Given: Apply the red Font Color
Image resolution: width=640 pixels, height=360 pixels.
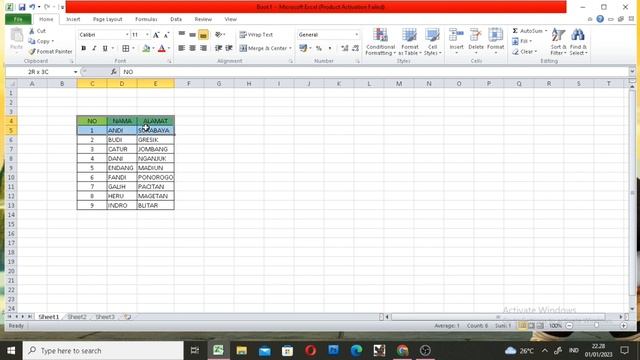Looking at the screenshot, I should coord(162,48).
